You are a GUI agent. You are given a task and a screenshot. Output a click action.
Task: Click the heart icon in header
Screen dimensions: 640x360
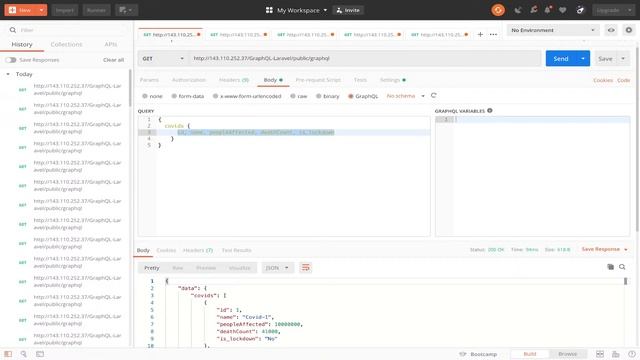tap(563, 10)
